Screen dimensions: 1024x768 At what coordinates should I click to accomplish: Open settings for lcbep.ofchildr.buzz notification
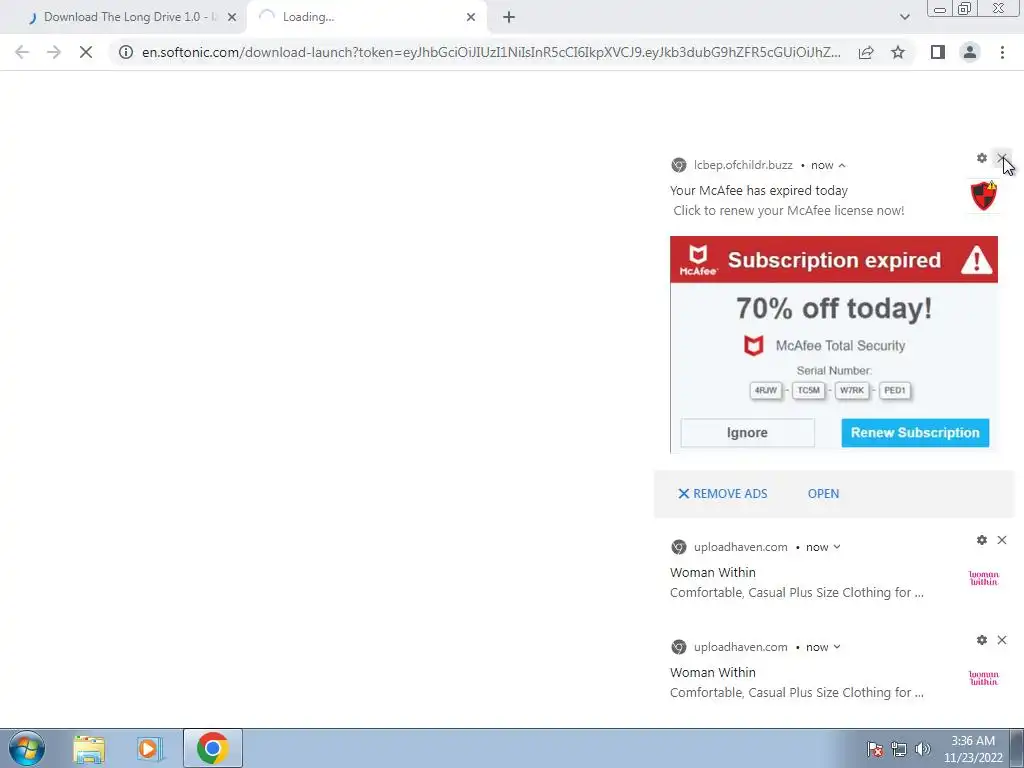pos(982,158)
